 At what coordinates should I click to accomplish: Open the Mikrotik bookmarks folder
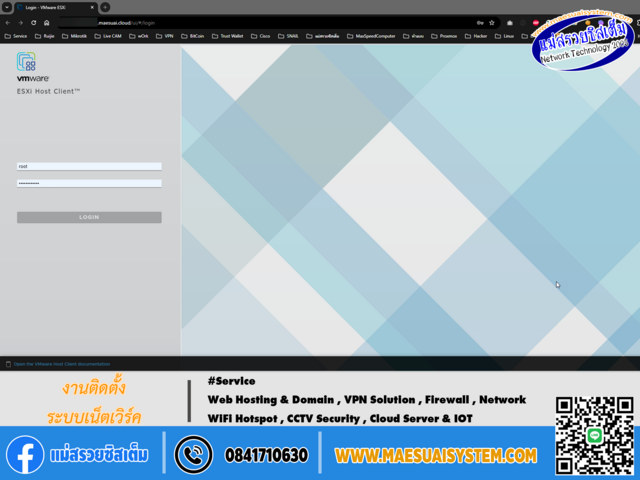pyautogui.click(x=74, y=36)
